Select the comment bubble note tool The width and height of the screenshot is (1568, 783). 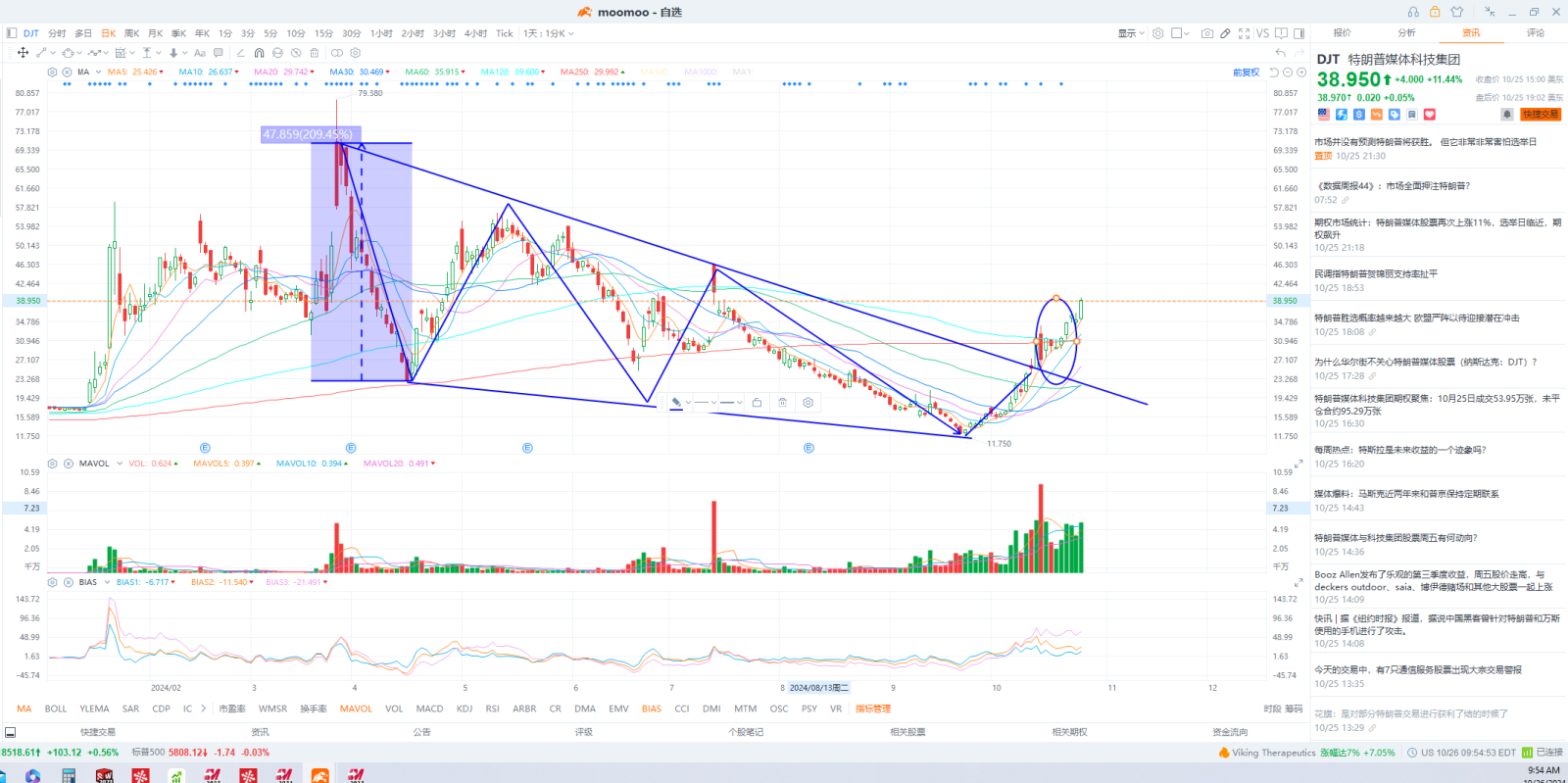[x=218, y=53]
